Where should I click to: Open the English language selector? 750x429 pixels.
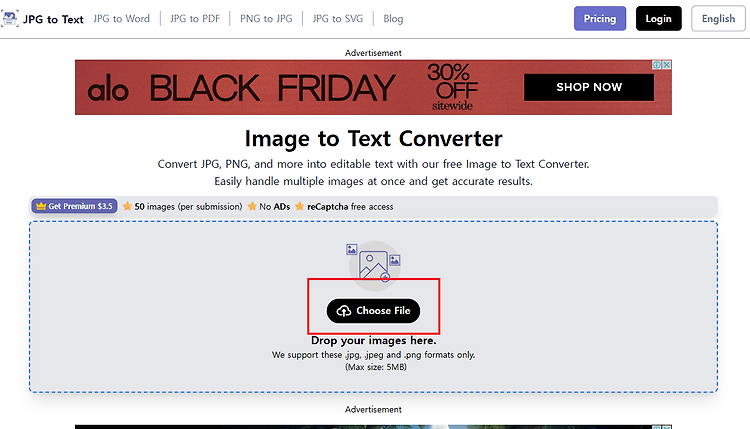point(718,19)
